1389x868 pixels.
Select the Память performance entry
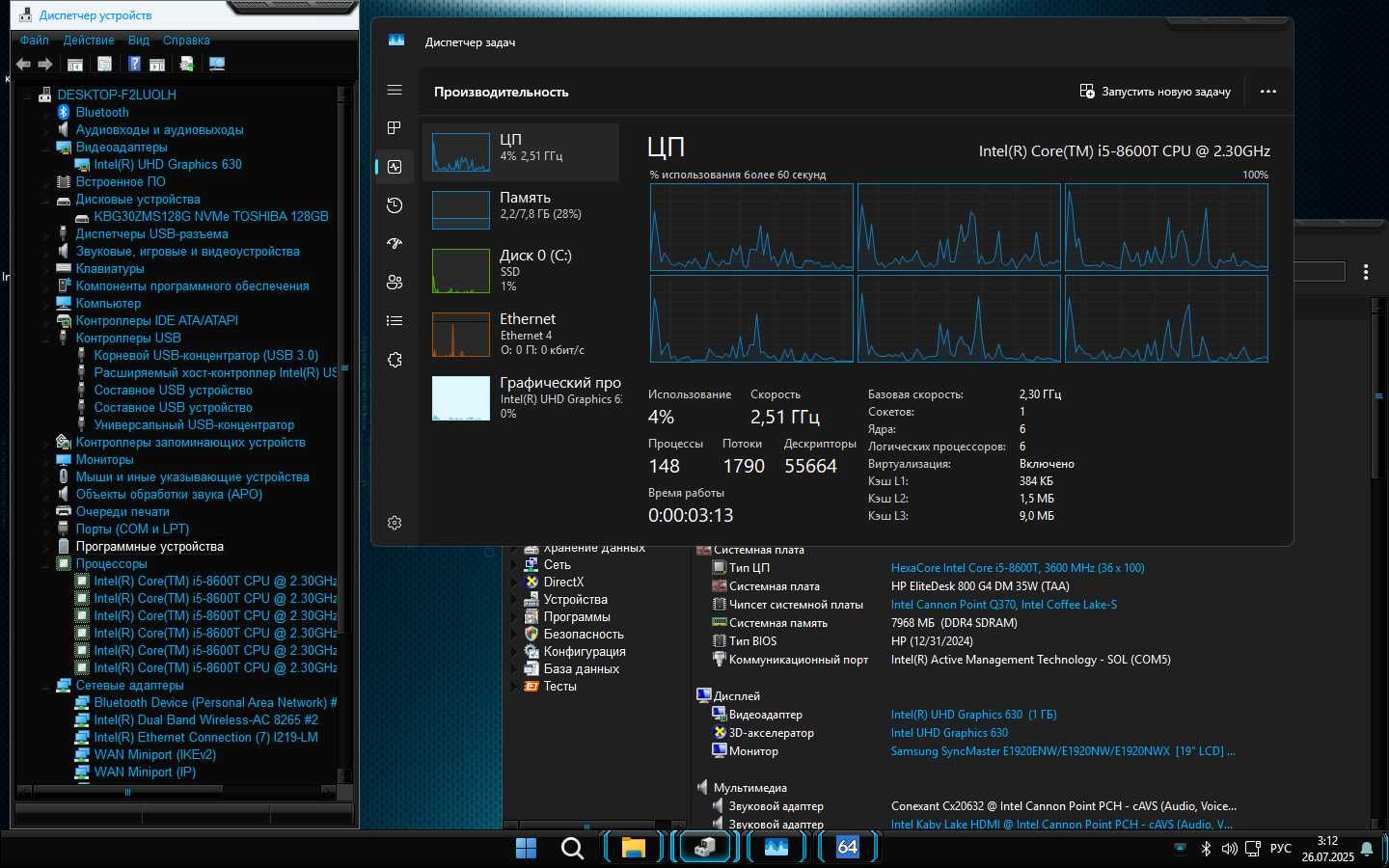(x=521, y=209)
